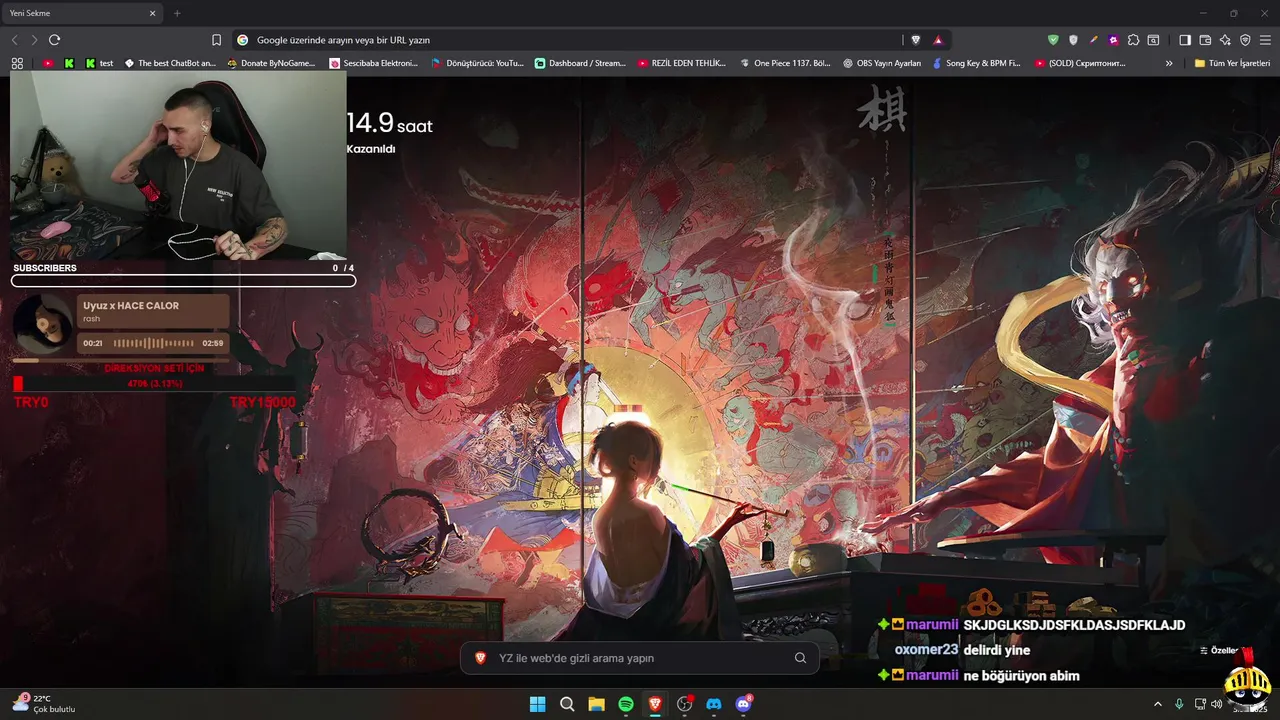The width and height of the screenshot is (1280, 720).
Task: Click the search magnifier in the page search box
Action: (800, 658)
